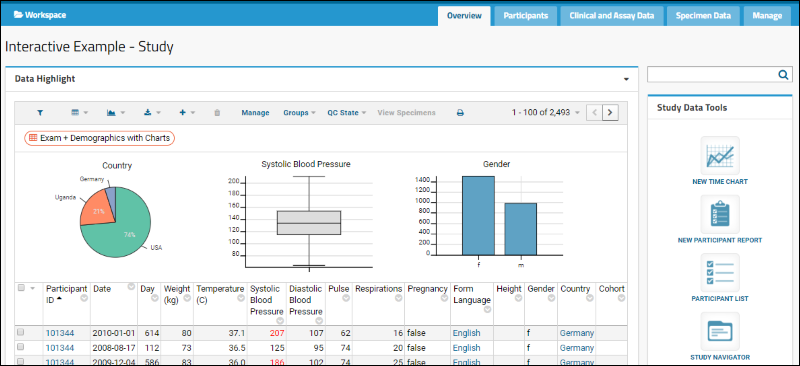800x366 pixels.
Task: Open the Participant List tool icon
Action: (720, 273)
